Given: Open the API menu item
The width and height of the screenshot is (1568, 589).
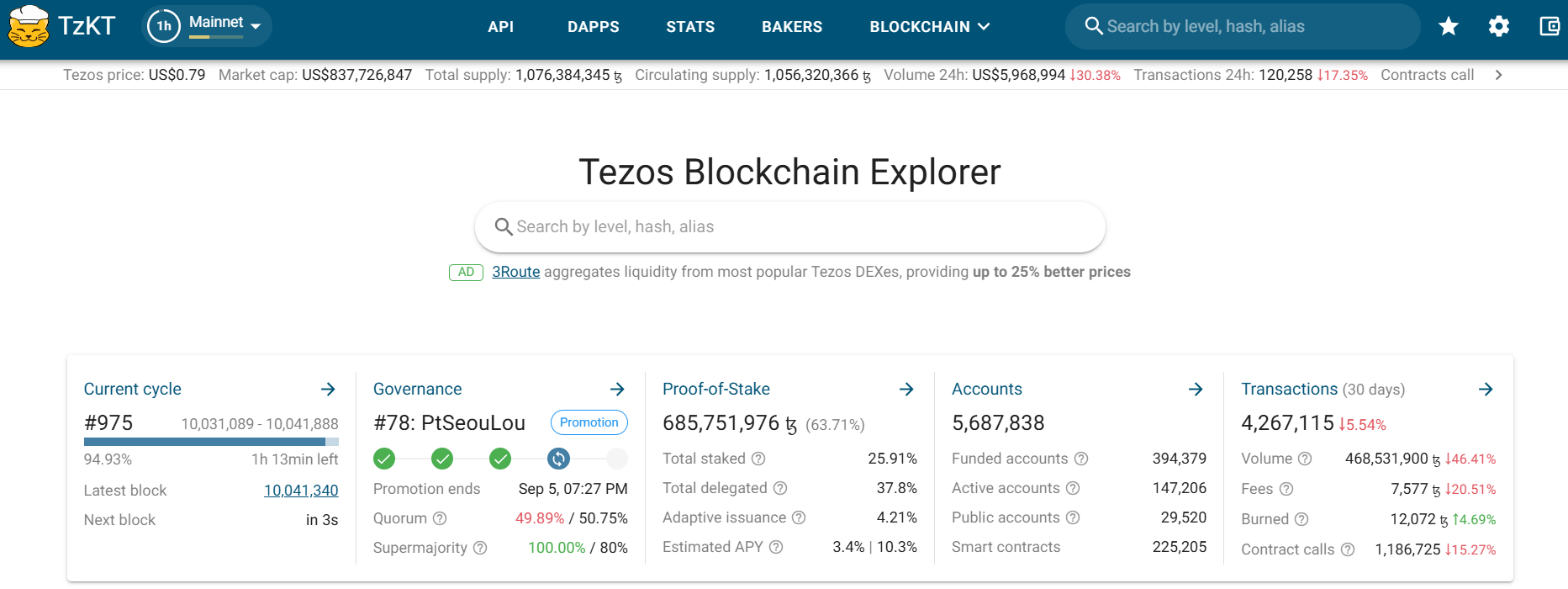Looking at the screenshot, I should (x=500, y=27).
